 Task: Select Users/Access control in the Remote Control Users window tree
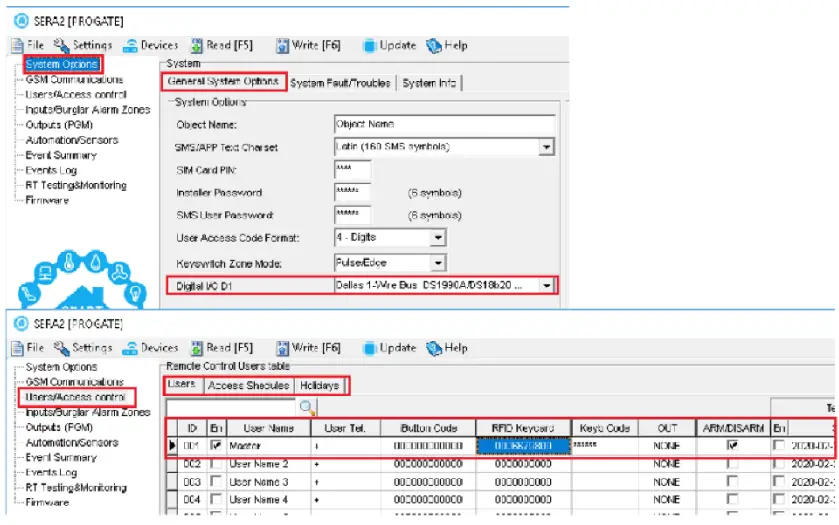coord(76,397)
